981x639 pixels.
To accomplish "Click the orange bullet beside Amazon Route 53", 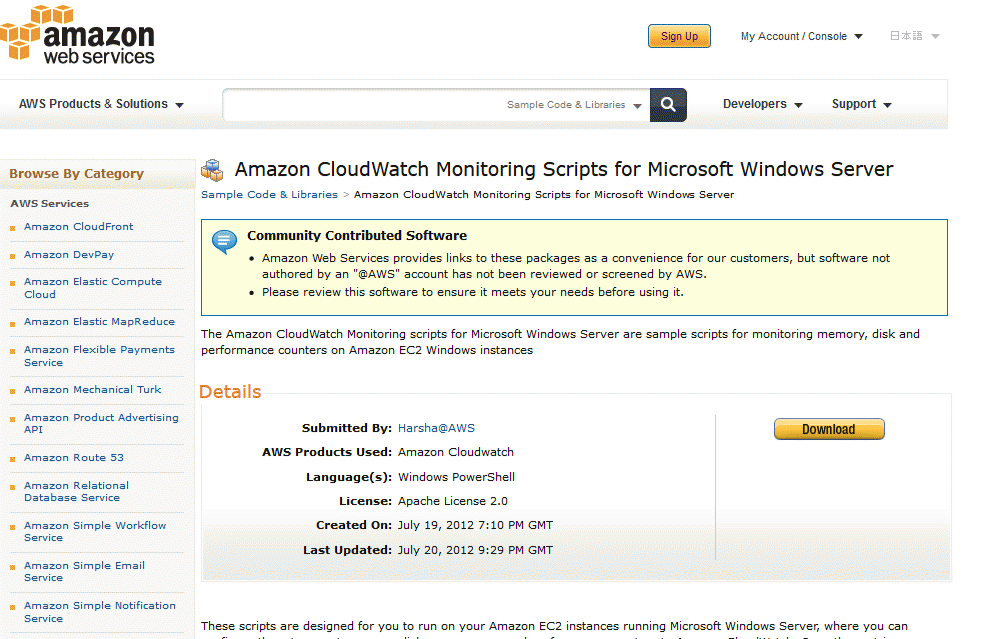I will coord(13,459).
